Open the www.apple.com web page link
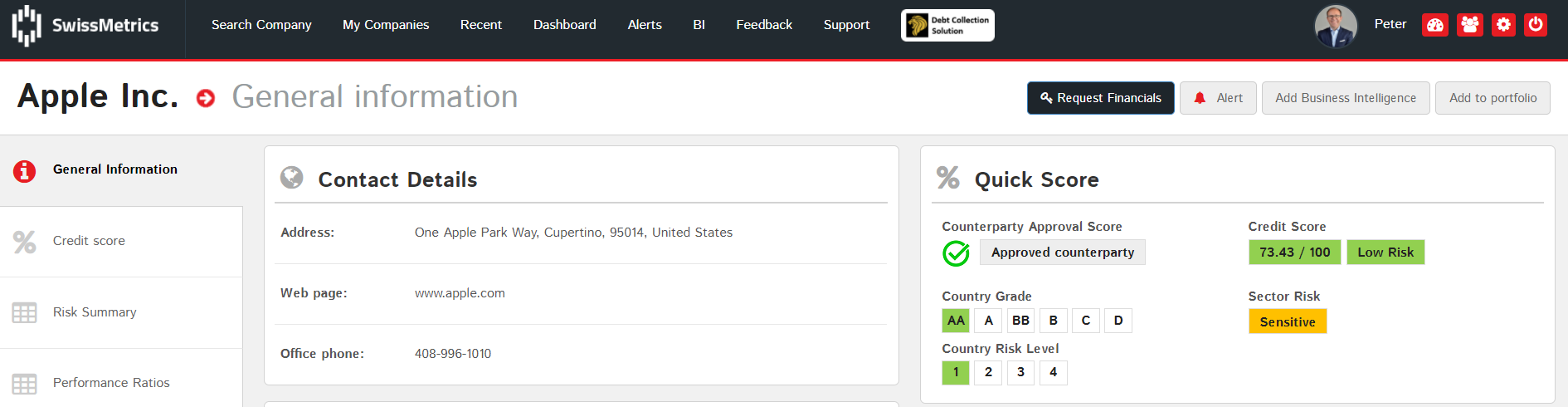This screenshot has height=407, width=1568. [460, 293]
